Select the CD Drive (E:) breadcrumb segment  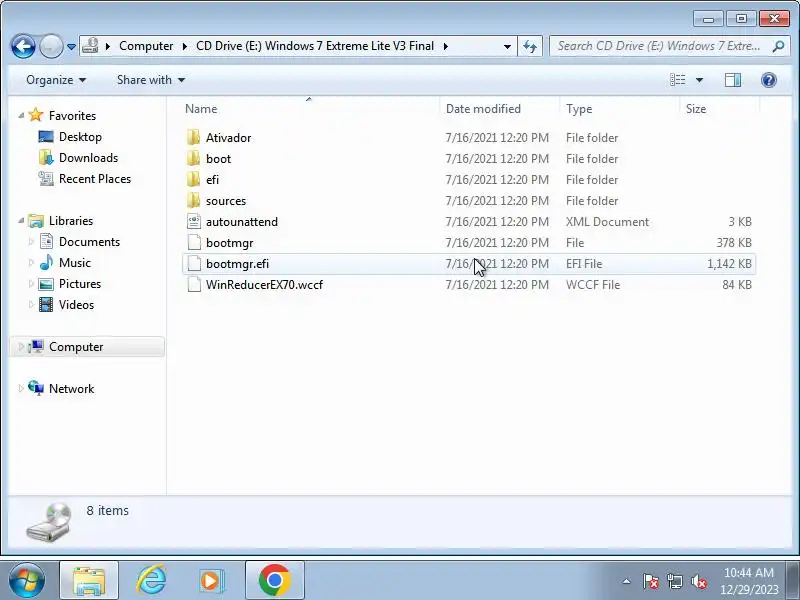coord(315,46)
